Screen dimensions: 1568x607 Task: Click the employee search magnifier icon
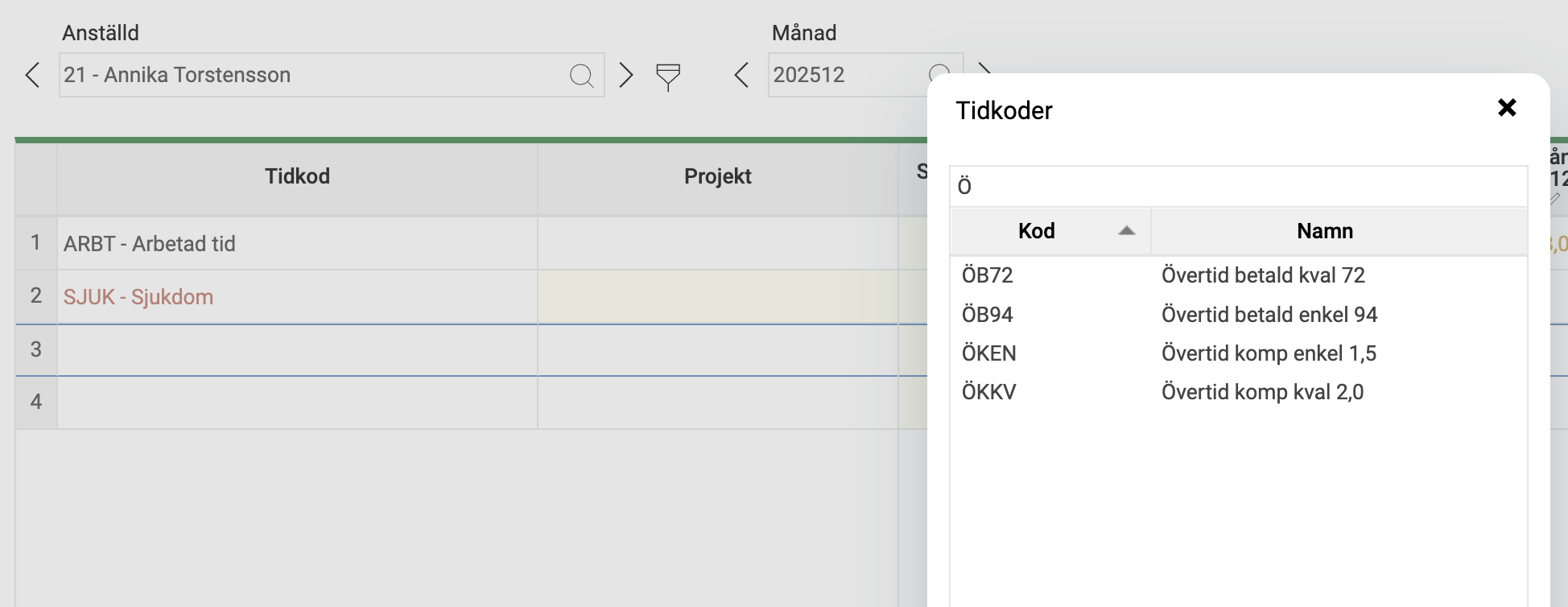[x=581, y=76]
